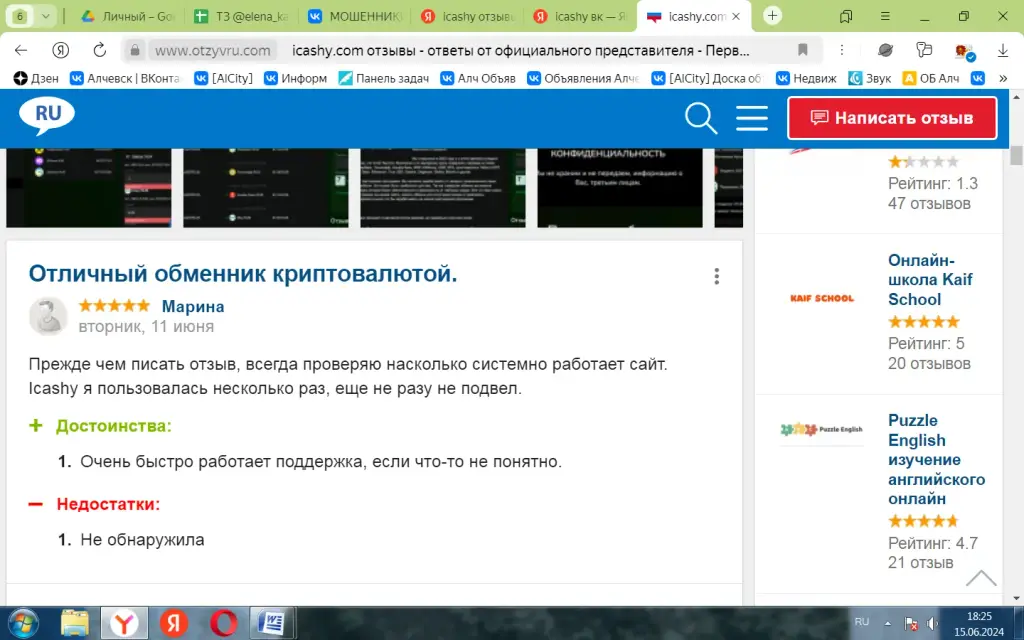Open the Дзен bookmark
The image size is (1024, 640).
[x=36, y=78]
